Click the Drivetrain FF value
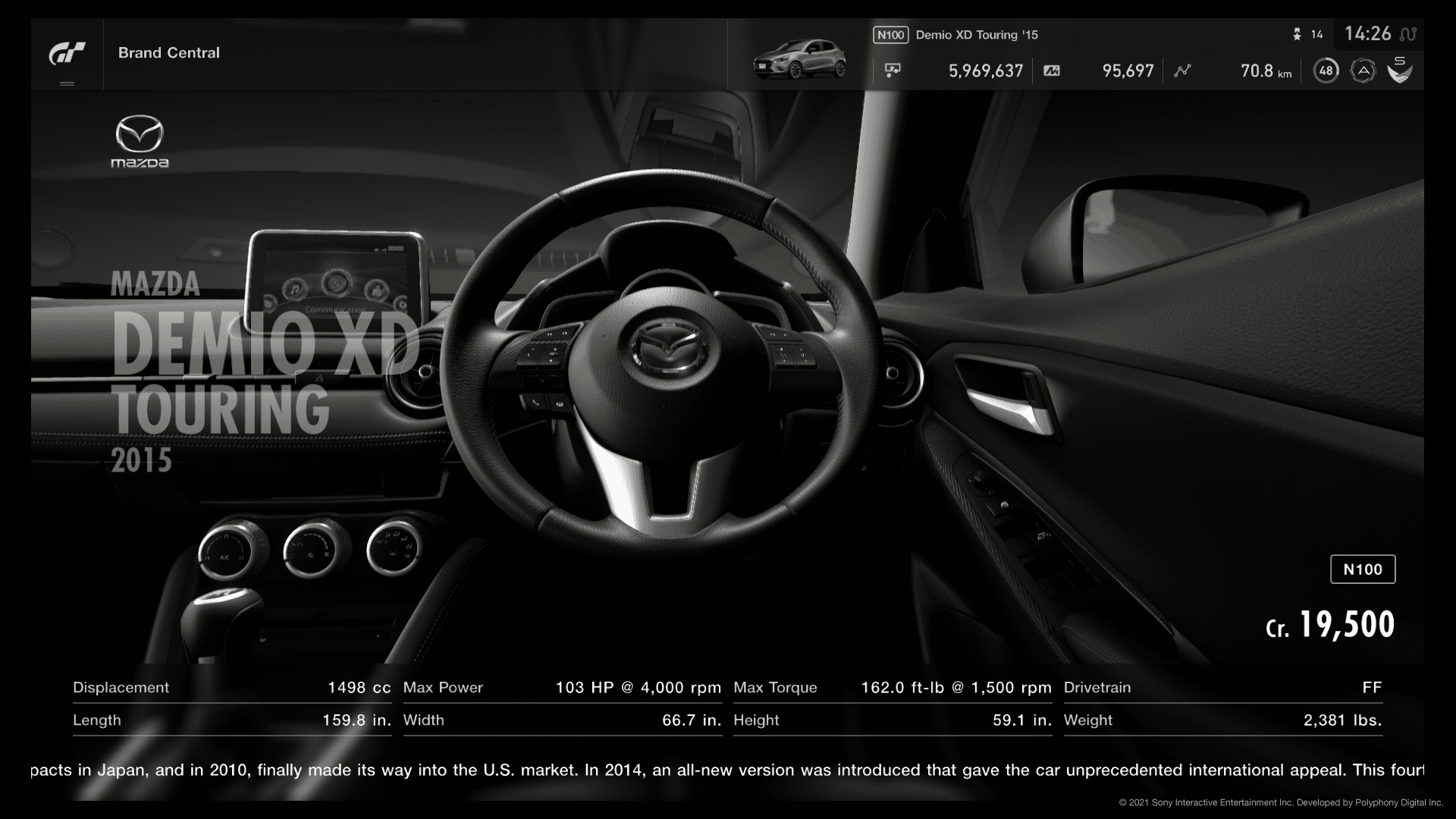The width and height of the screenshot is (1456, 819). click(x=1372, y=688)
